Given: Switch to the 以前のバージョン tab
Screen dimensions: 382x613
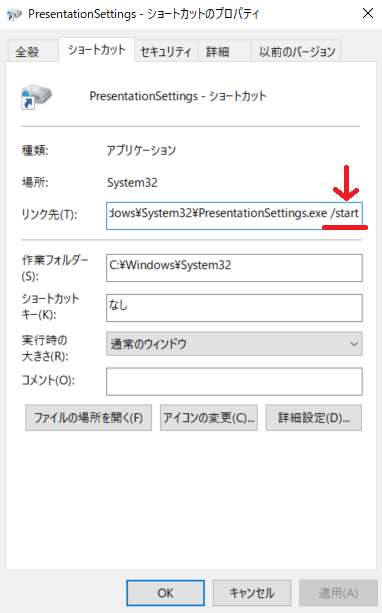Looking at the screenshot, I should click(x=297, y=52).
